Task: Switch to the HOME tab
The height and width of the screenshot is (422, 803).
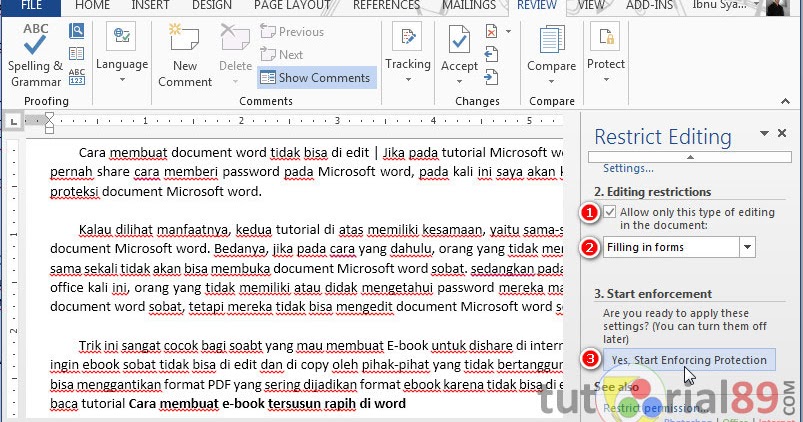Action: click(x=92, y=6)
